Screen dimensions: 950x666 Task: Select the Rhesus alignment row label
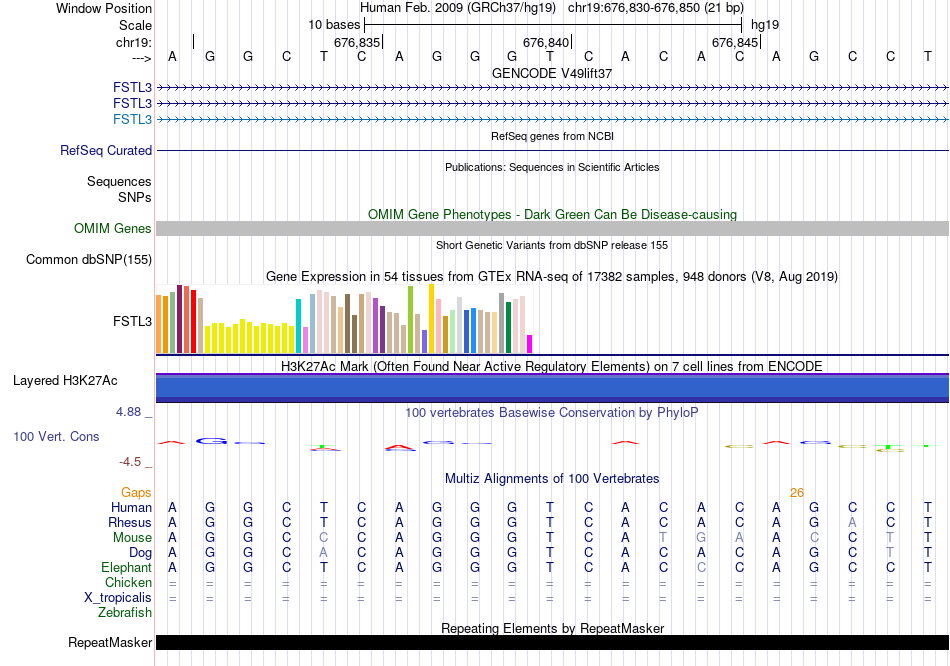[x=130, y=522]
